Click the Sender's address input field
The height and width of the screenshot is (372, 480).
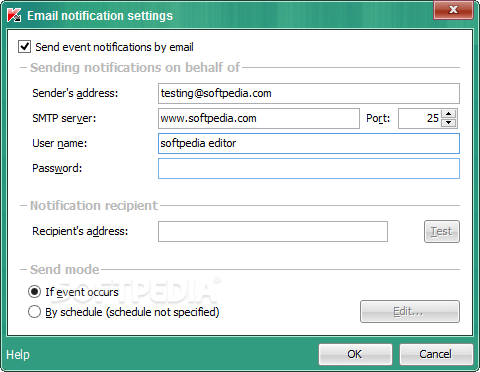coord(309,93)
